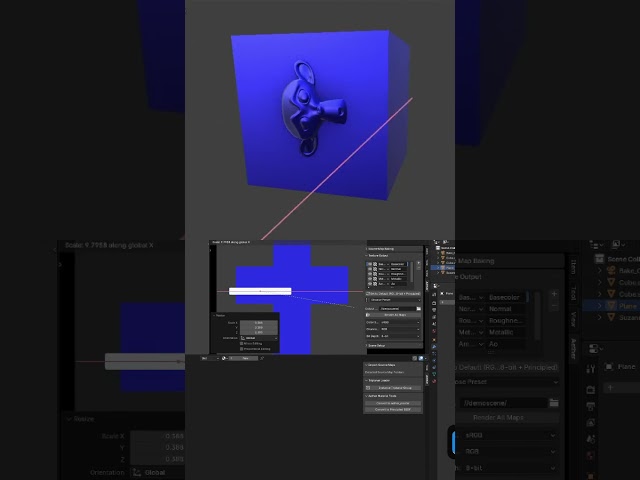Toggle the eye icon on the Basecolor row
This screenshot has width=640, height=480.
pyautogui.click(x=370, y=264)
